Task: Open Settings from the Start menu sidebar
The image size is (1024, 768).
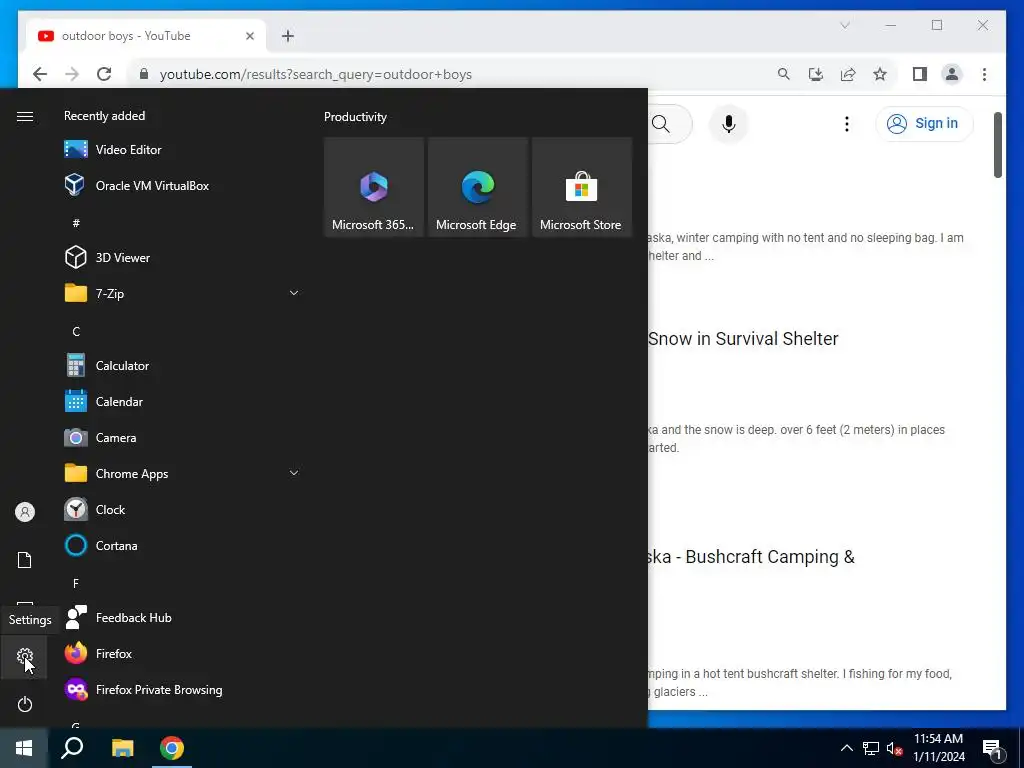Action: [x=25, y=656]
